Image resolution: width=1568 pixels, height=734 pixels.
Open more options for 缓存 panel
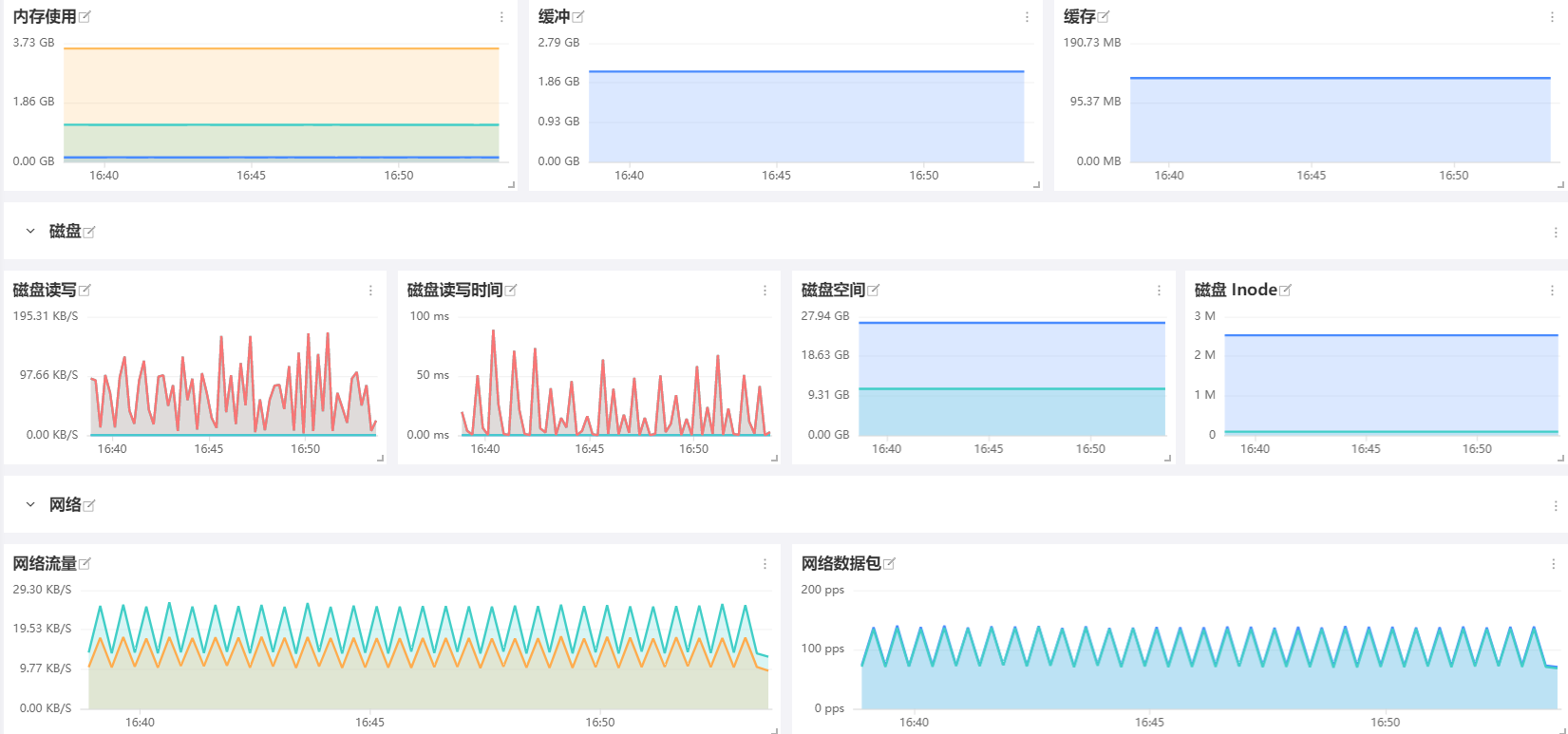pos(1552,17)
